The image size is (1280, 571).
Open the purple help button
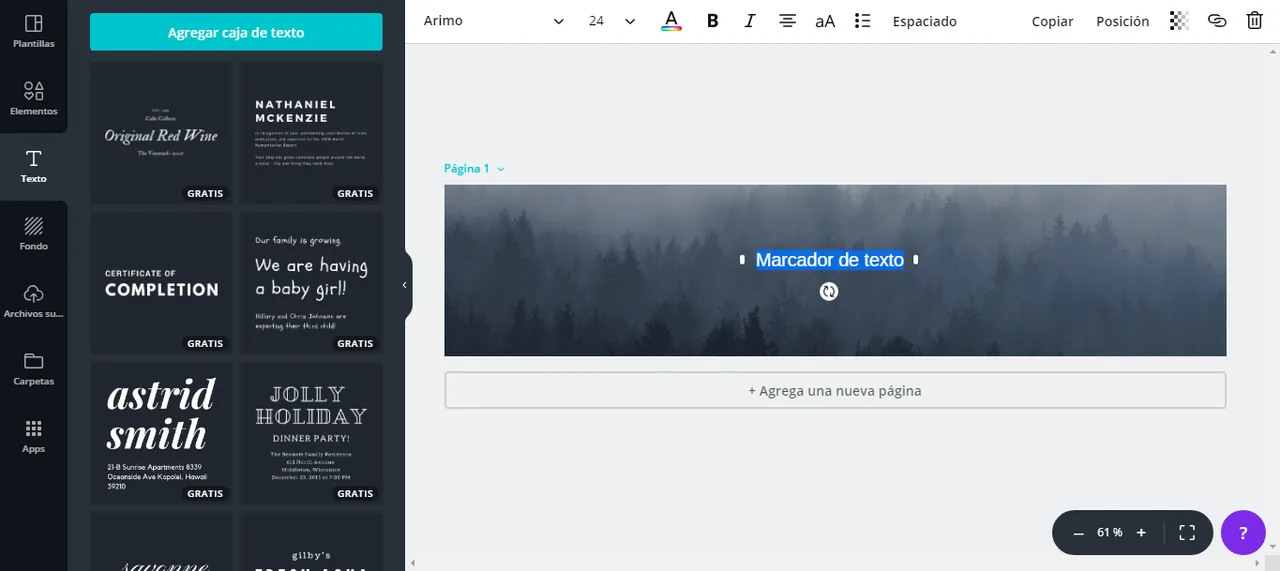click(1243, 533)
